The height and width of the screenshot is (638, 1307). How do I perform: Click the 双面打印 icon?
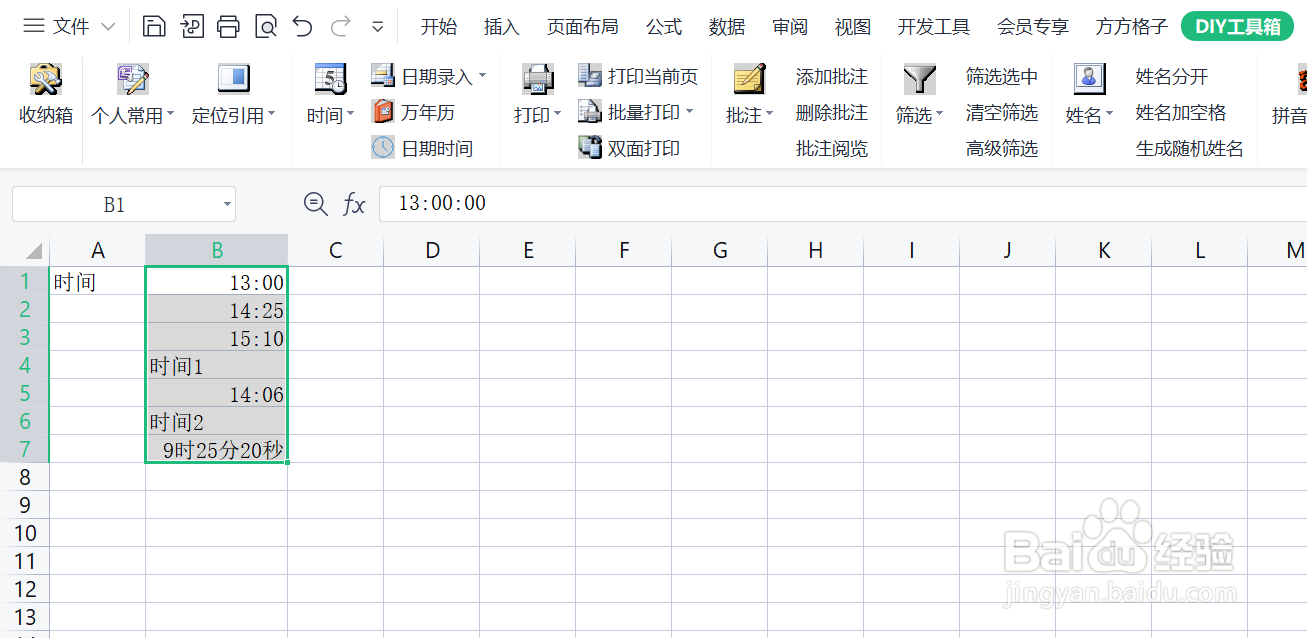(590, 148)
